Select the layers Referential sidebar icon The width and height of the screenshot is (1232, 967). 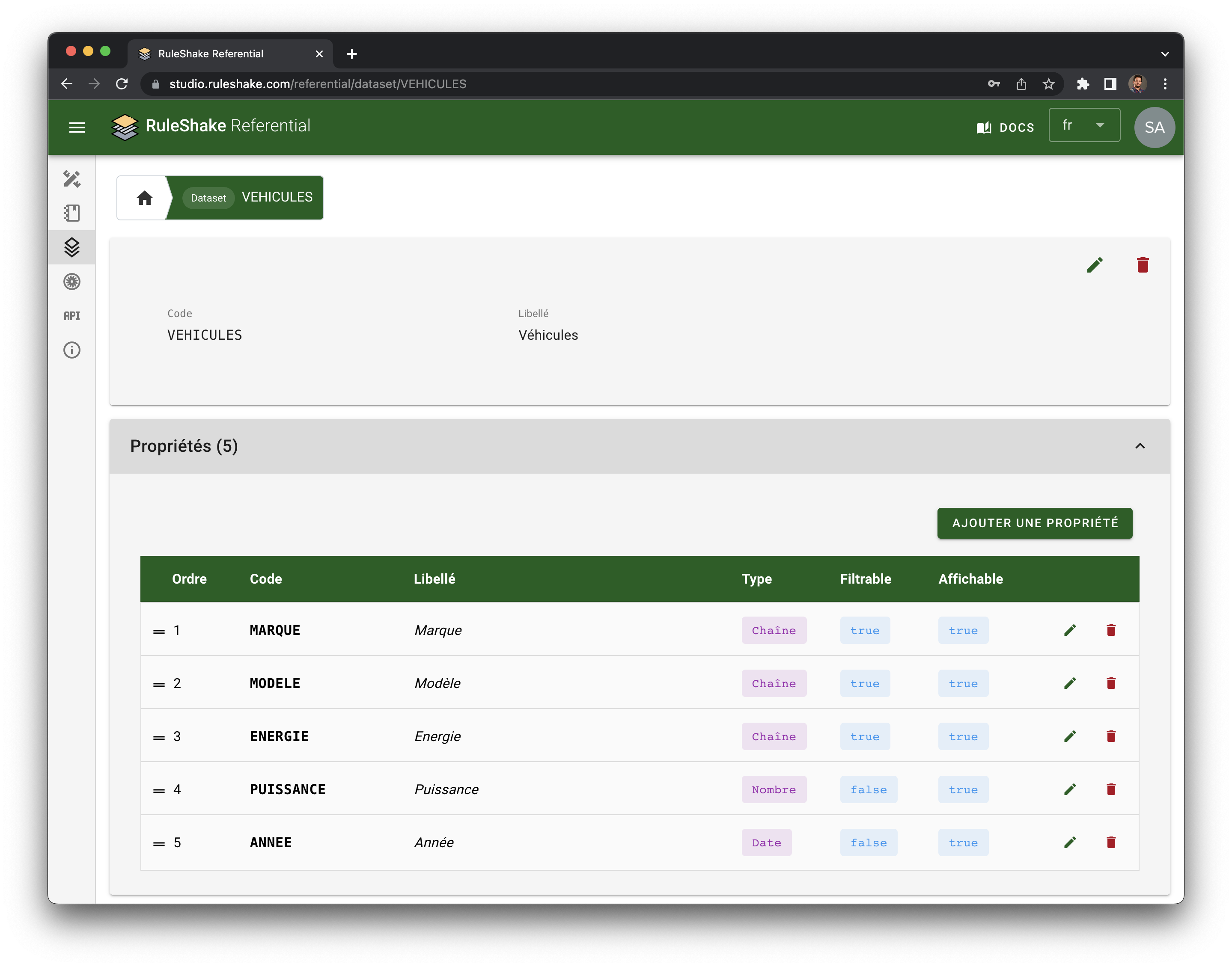tap(72, 247)
